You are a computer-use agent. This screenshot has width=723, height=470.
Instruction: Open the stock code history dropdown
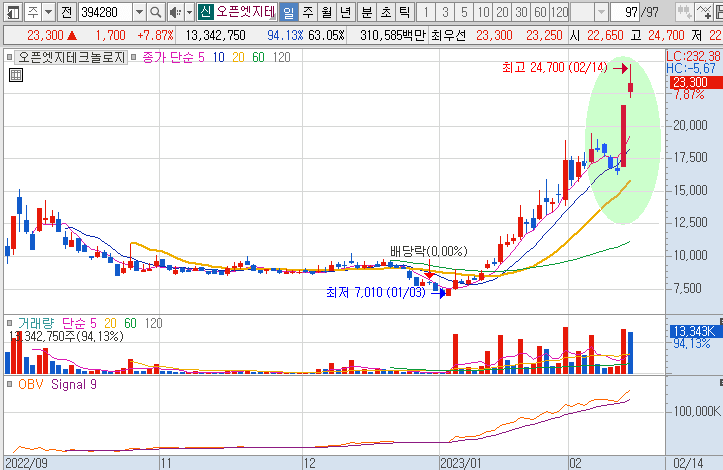point(139,12)
